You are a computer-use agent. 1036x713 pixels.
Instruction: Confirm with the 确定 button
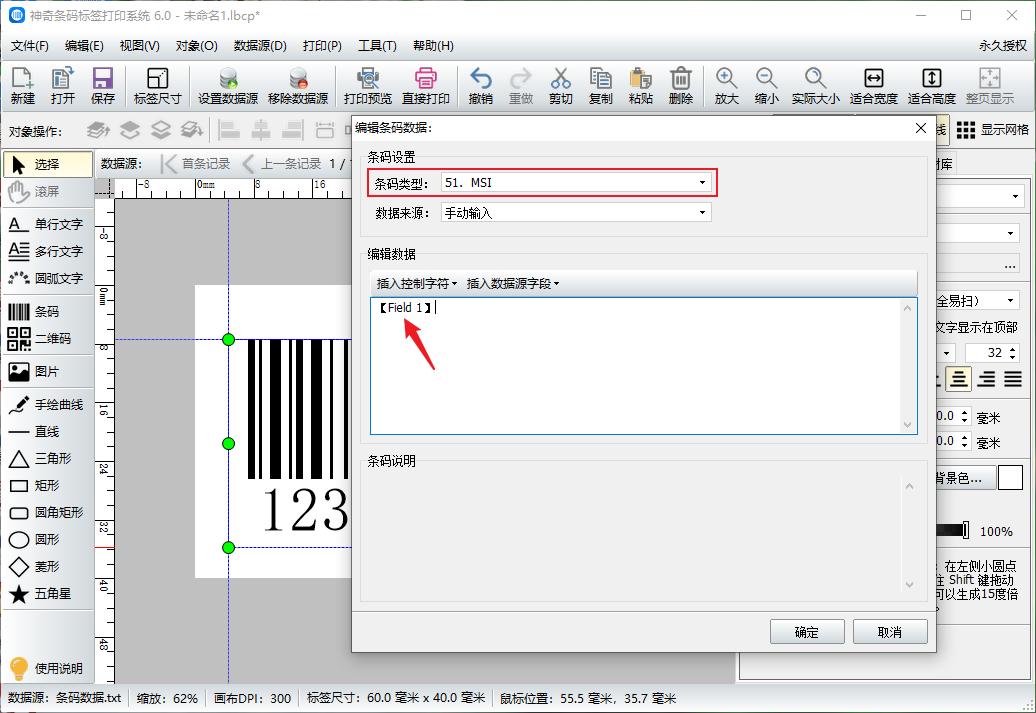coord(806,631)
